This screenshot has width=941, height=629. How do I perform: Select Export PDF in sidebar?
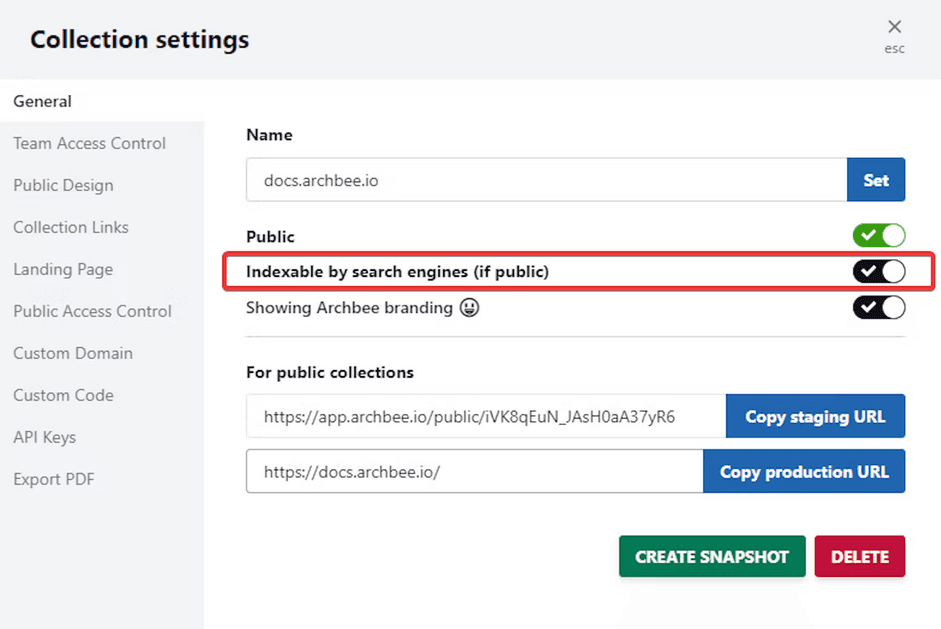54,479
